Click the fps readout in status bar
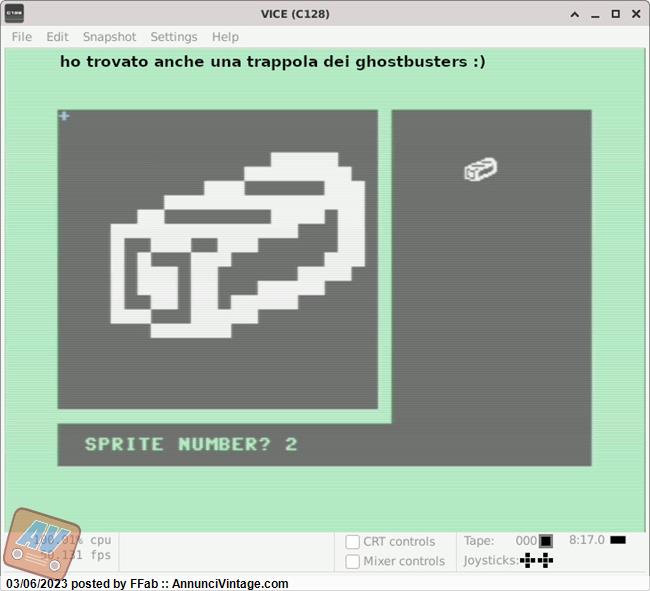The height and width of the screenshot is (591, 650). 76,555
